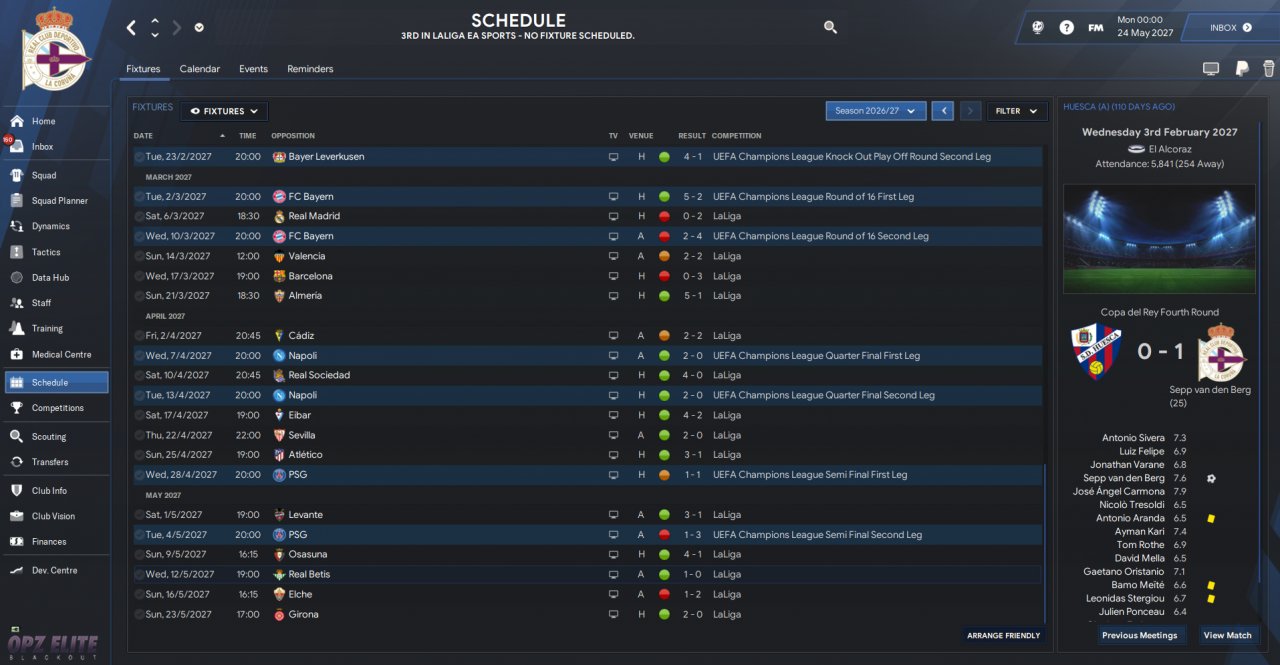Select the checkbox on the Girona row

point(139,614)
